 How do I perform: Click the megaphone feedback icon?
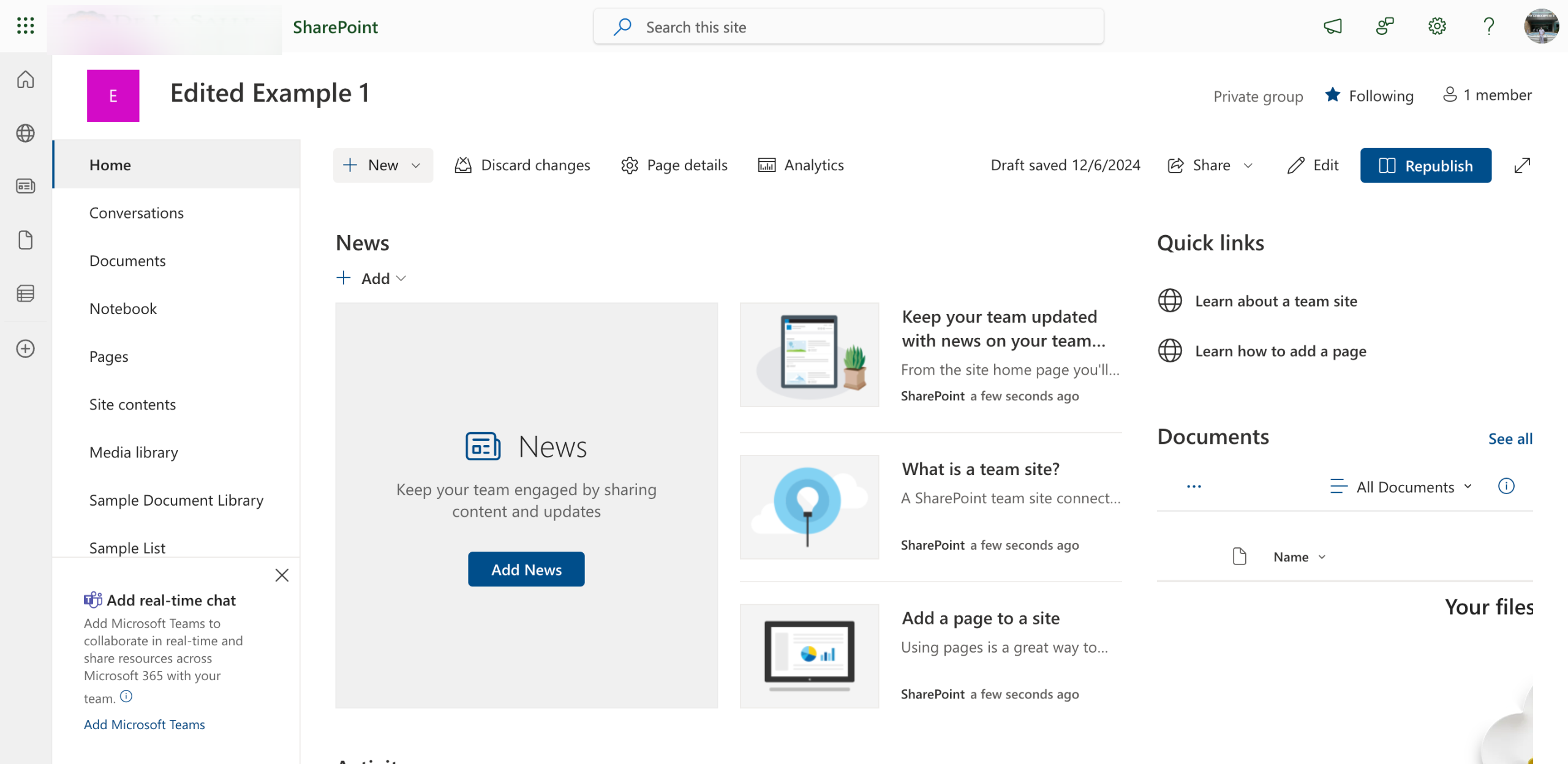(x=1333, y=26)
